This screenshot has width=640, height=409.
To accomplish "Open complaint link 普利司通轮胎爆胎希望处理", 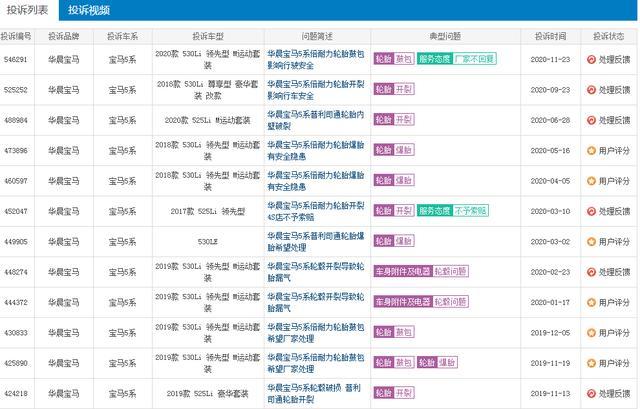I will (x=316, y=242).
